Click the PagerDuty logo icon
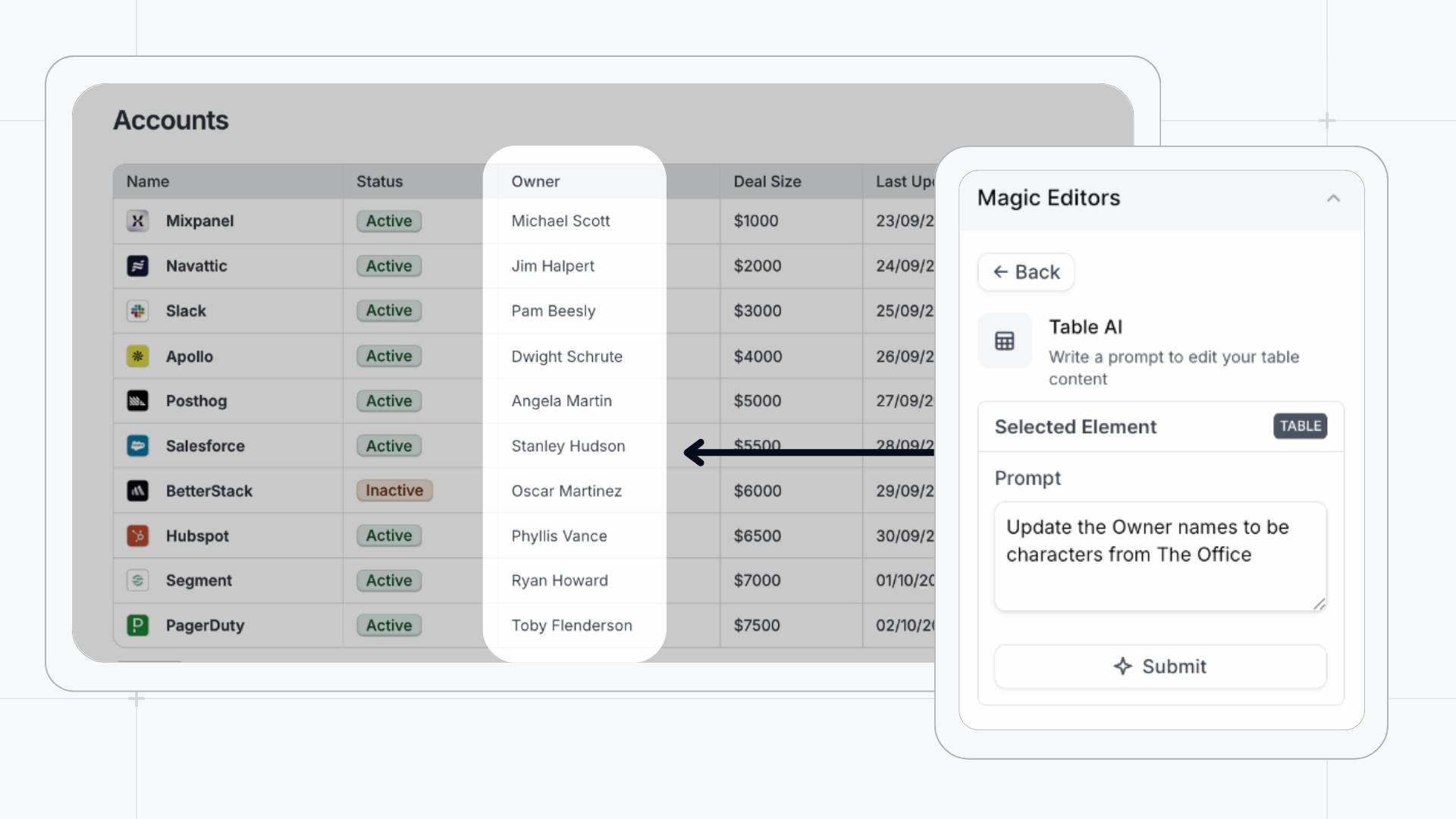Viewport: 1456px width, 819px height. coord(137,626)
